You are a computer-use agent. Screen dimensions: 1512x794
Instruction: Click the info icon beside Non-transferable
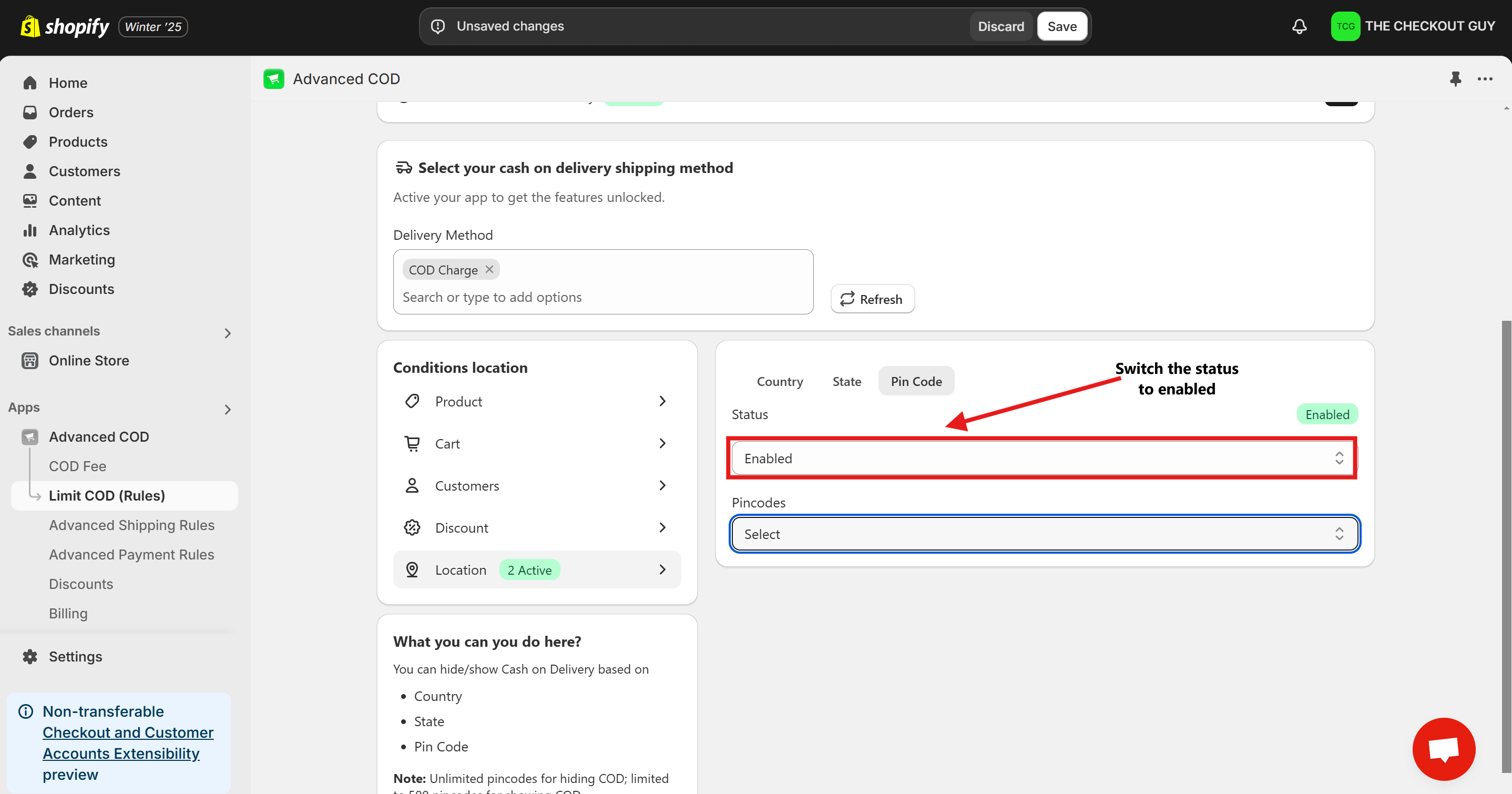[x=26, y=711]
